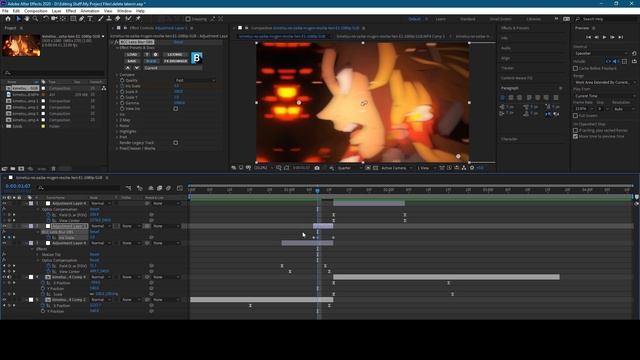The width and height of the screenshot is (640, 360).
Task: Select the Clone Stamp tool
Action: coord(109,19)
